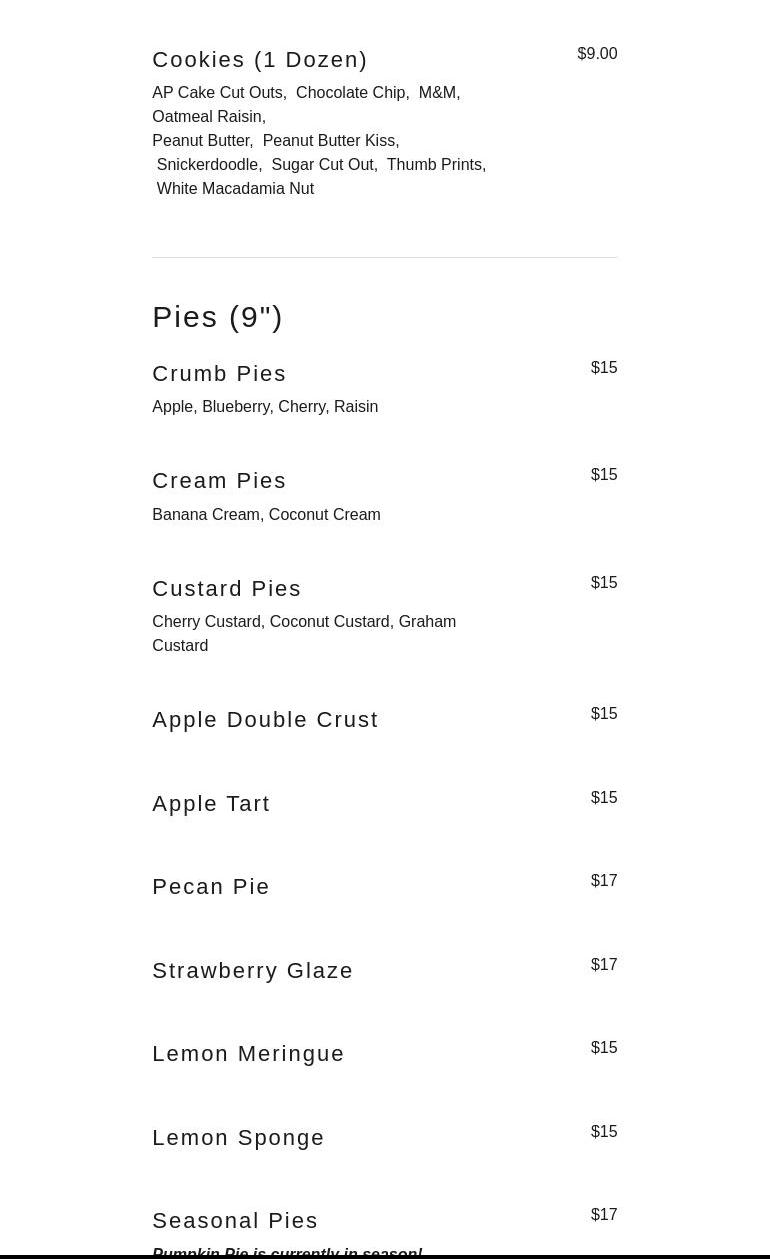The height and width of the screenshot is (1259, 770).
Task: Click Banana Cream, Coconut Cream description
Action: coord(266,515)
